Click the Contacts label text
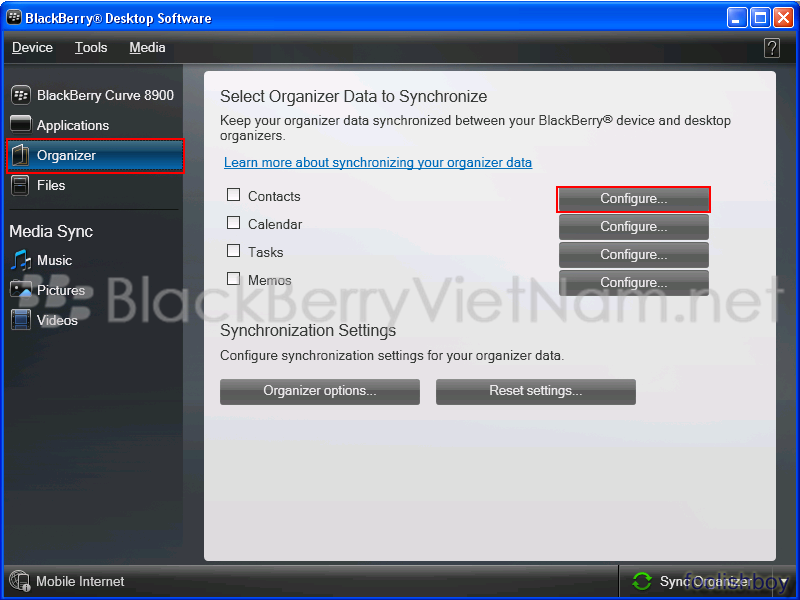This screenshot has height=600, width=800. [274, 196]
